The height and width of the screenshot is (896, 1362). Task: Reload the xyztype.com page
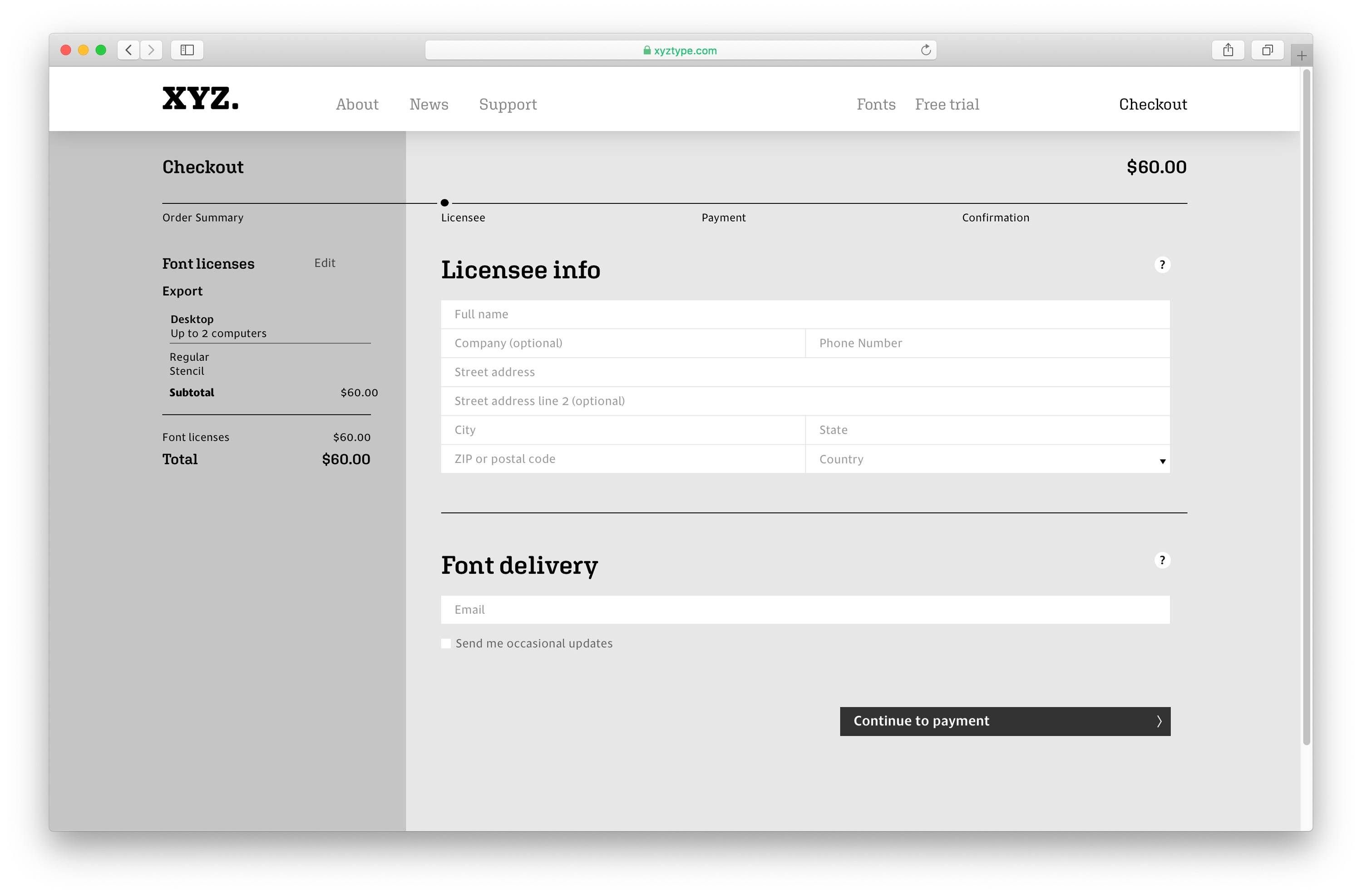(x=926, y=50)
